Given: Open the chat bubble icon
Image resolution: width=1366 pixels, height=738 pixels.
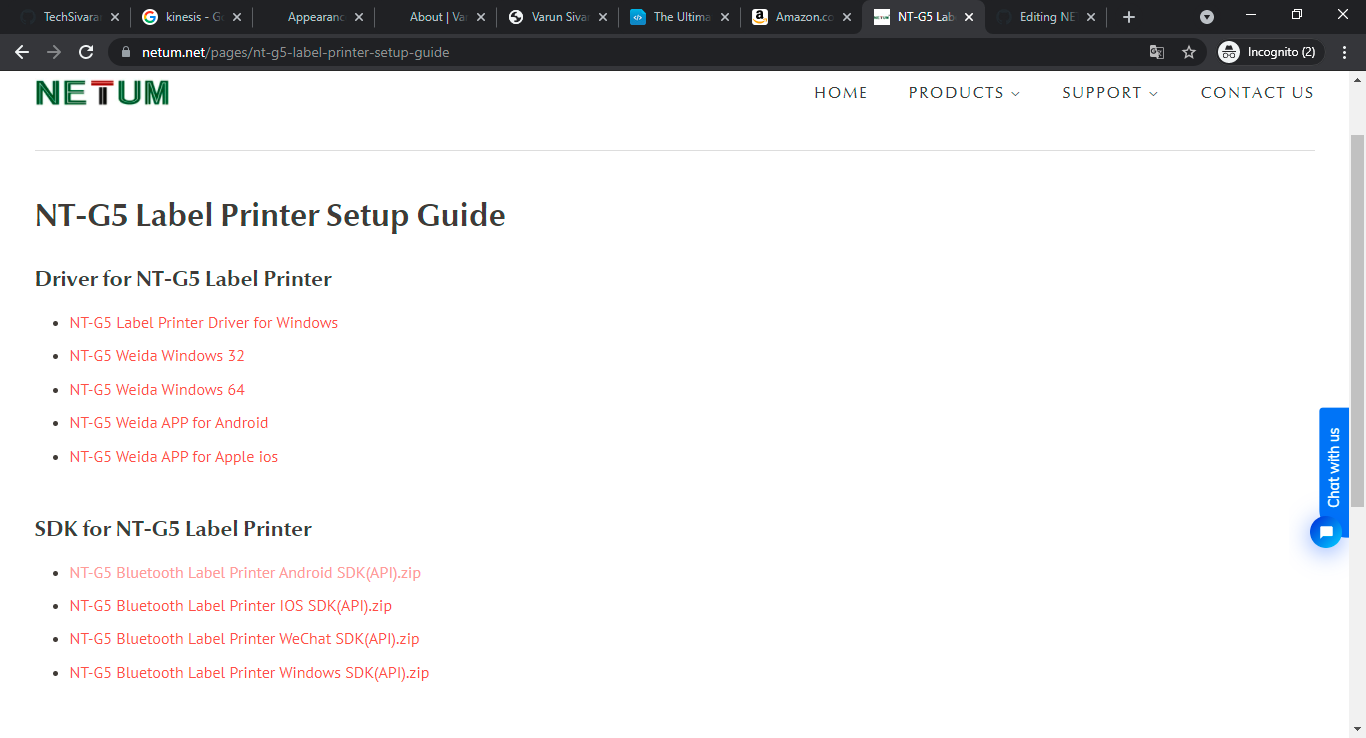Looking at the screenshot, I should click(x=1327, y=531).
